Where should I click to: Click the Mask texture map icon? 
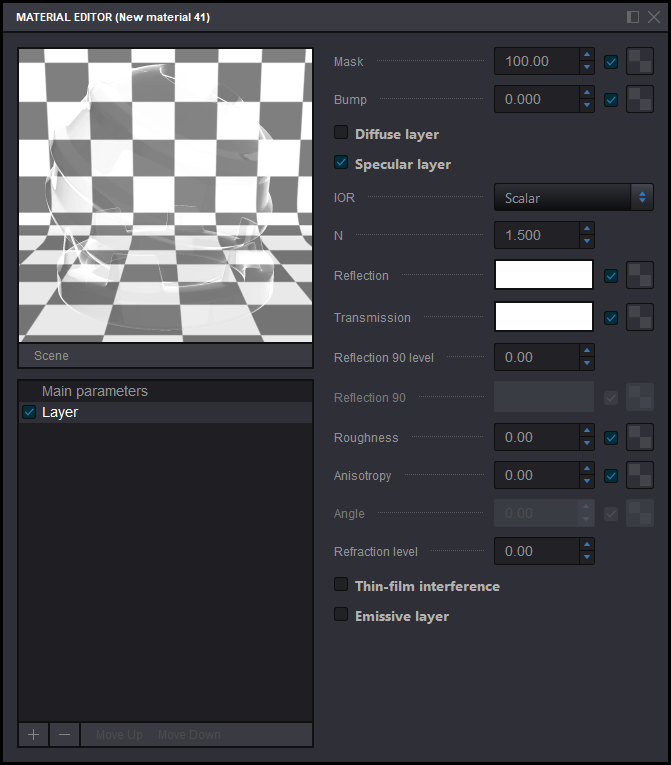(x=639, y=62)
